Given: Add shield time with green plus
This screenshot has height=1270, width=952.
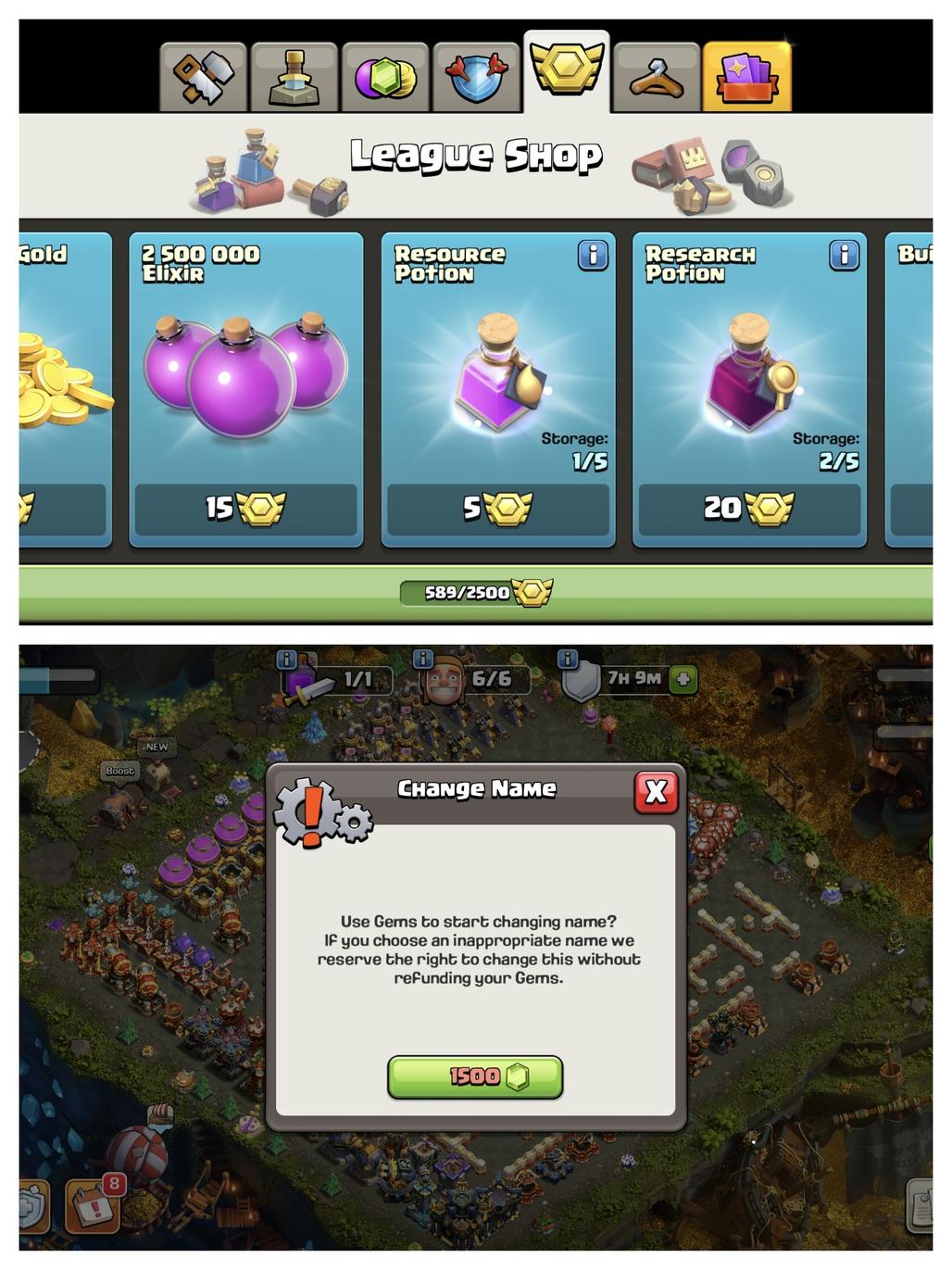Looking at the screenshot, I should click(x=683, y=679).
